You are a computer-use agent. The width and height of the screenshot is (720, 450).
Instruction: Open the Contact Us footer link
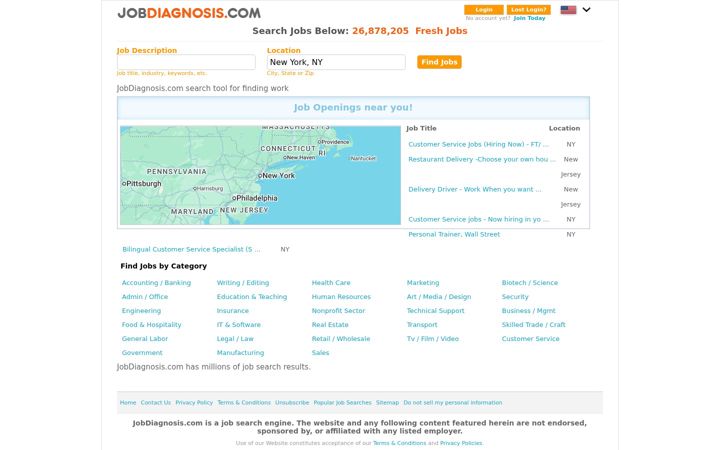(156, 403)
